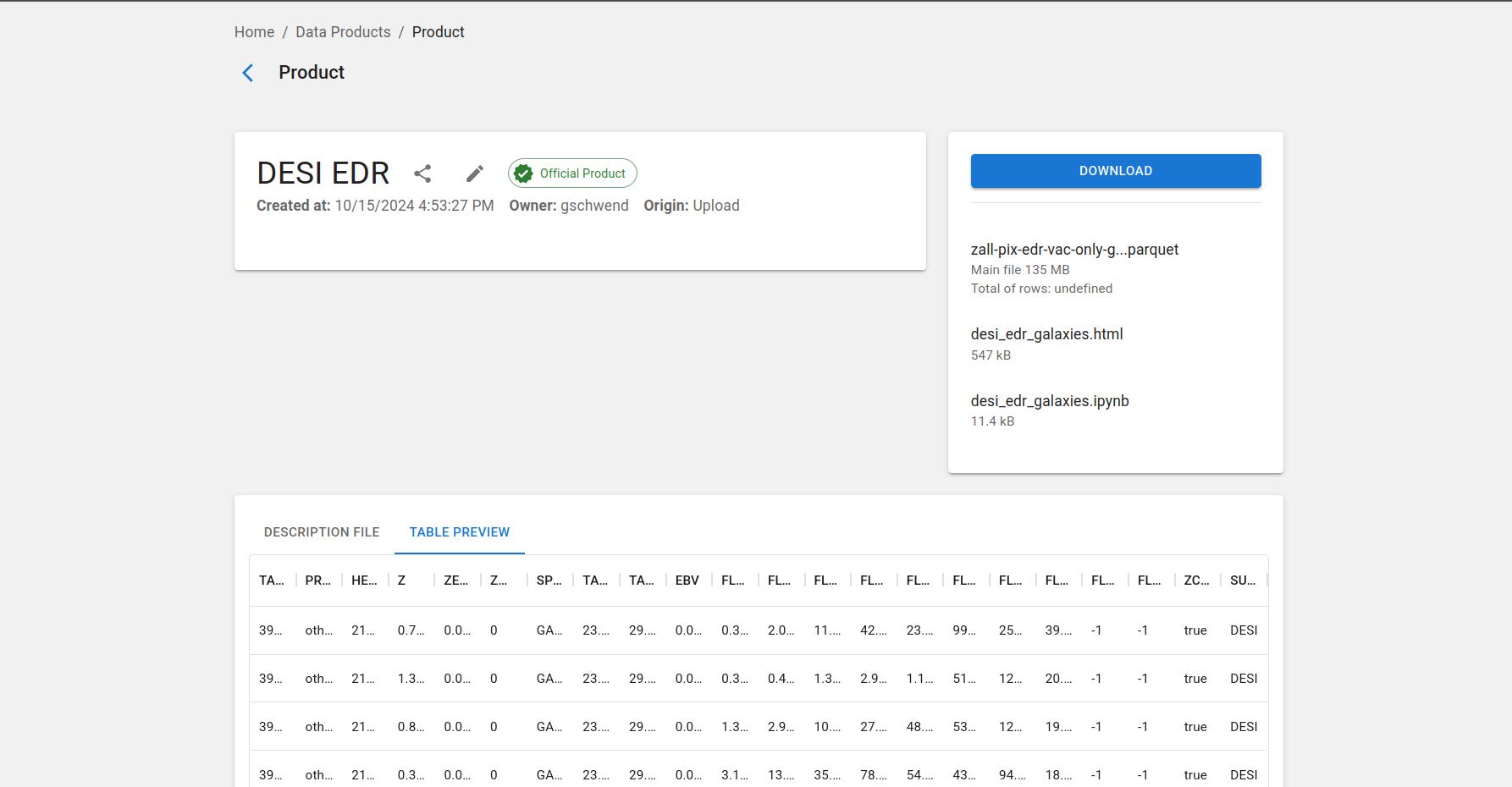Click the EBV column header

pos(688,581)
